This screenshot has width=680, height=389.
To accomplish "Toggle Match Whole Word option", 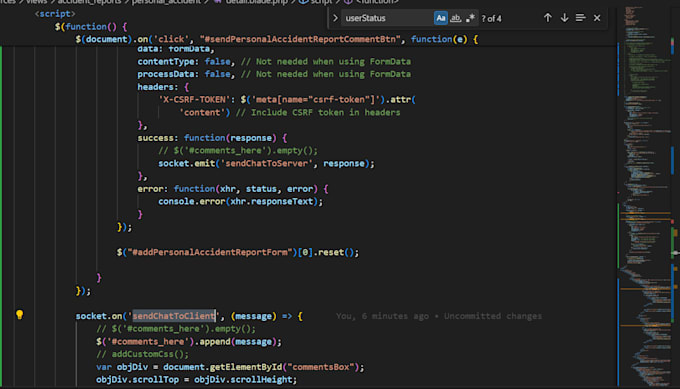I will [455, 18].
